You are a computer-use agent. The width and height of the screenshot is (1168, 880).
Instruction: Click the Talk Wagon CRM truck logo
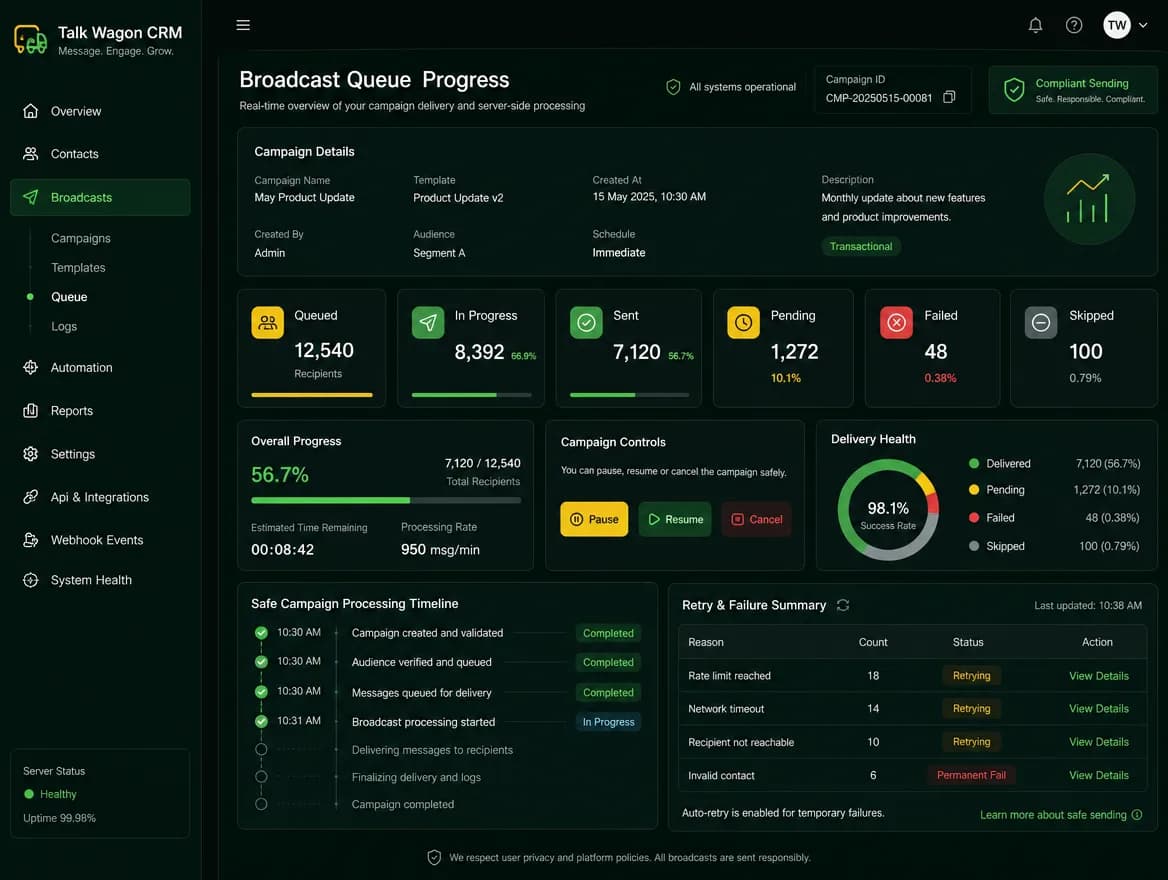coord(30,39)
